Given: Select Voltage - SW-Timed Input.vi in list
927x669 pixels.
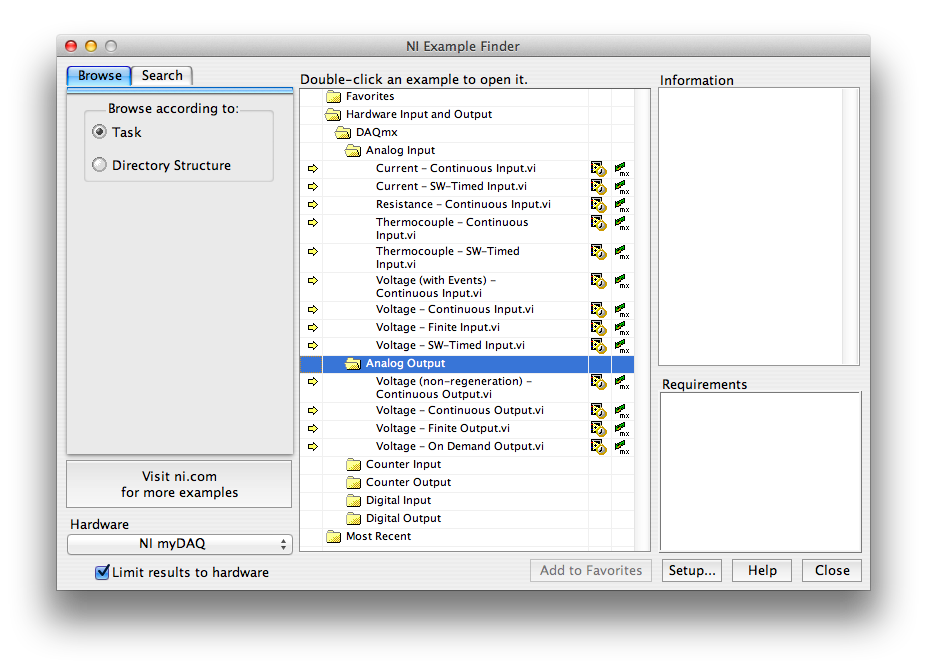Looking at the screenshot, I should tap(450, 345).
